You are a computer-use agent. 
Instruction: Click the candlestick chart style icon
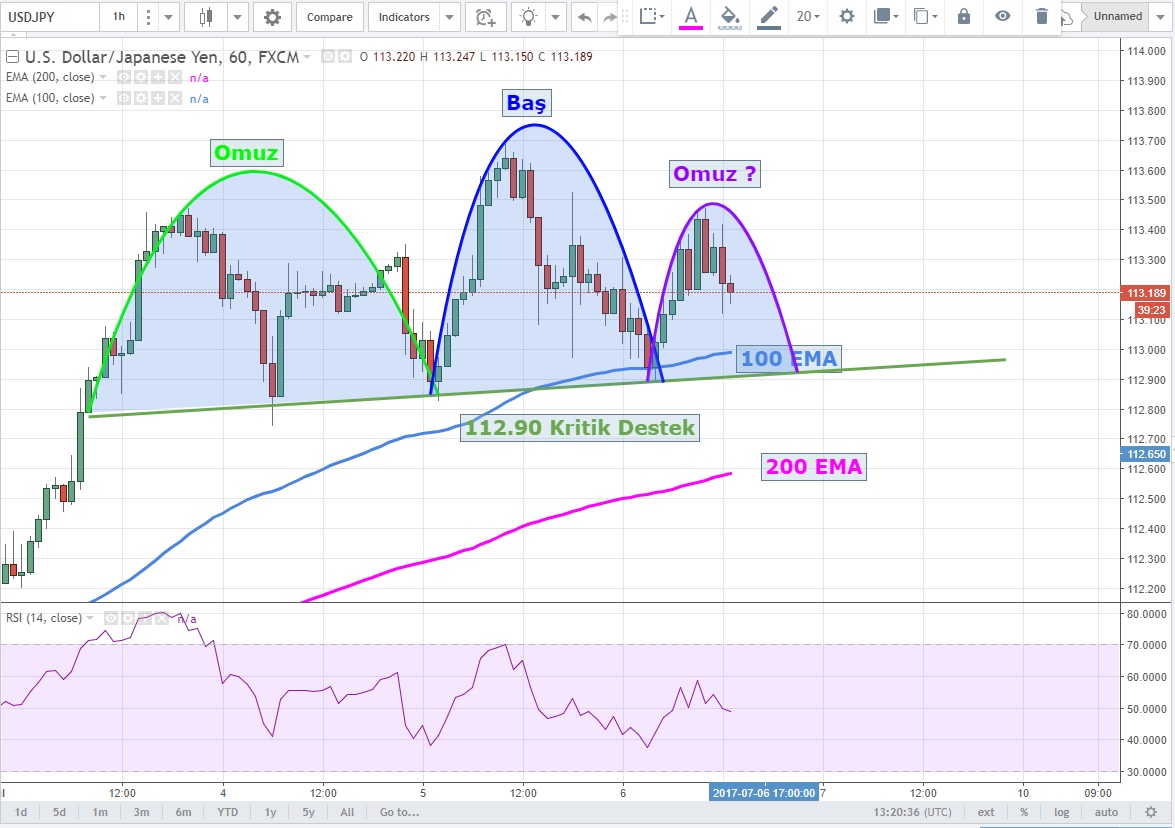pyautogui.click(x=207, y=17)
